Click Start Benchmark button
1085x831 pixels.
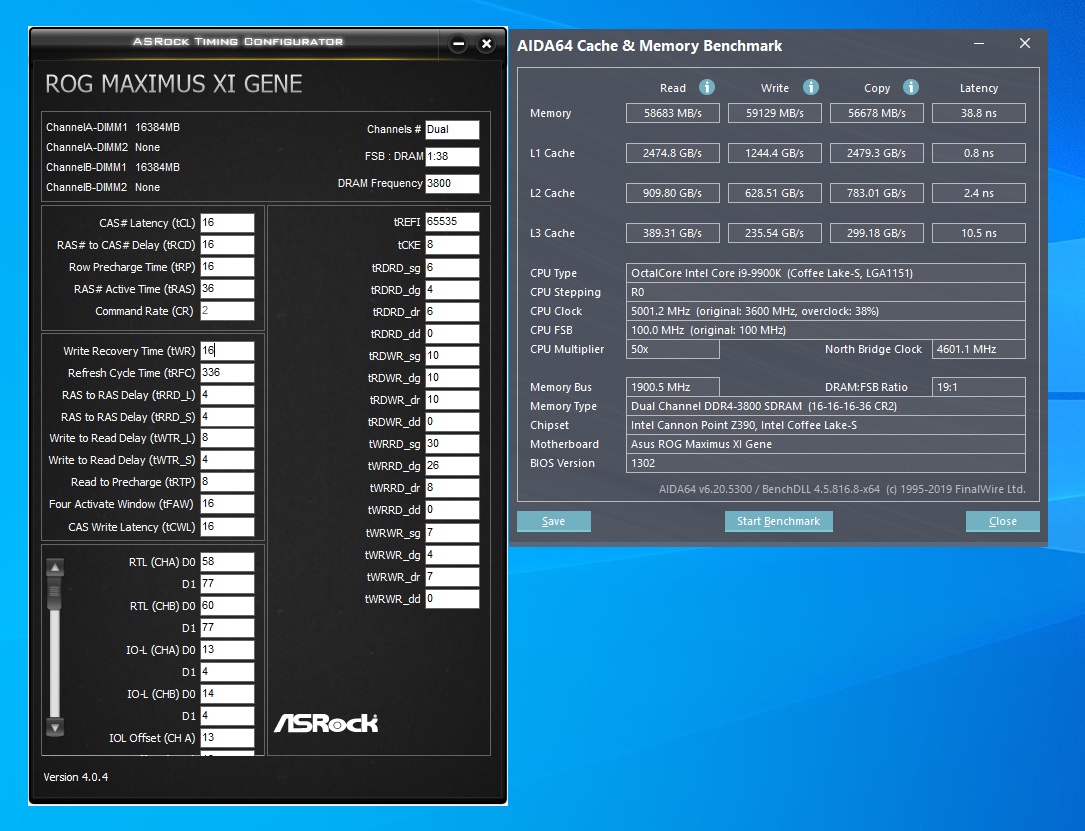coord(778,521)
